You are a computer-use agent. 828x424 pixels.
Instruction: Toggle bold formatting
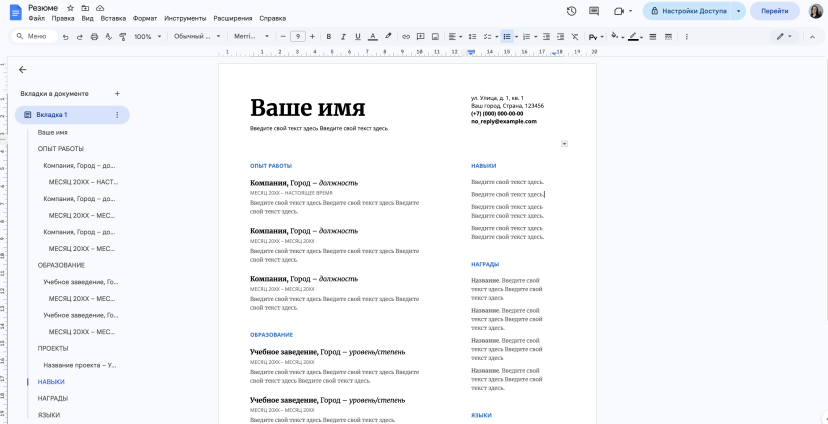point(328,36)
